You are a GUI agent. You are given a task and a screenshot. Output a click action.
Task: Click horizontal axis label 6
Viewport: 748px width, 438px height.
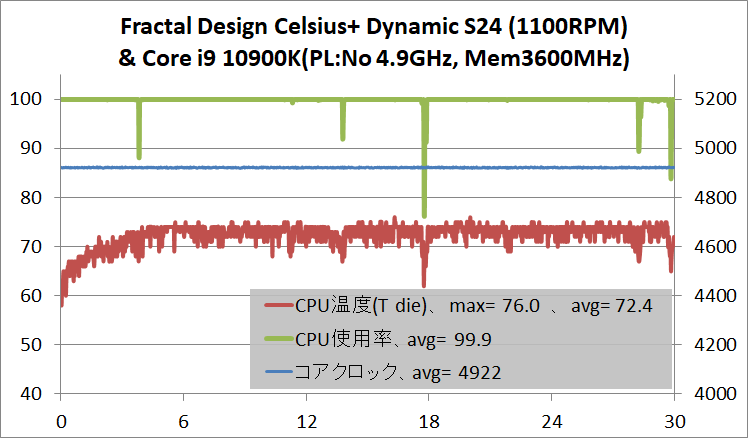click(184, 422)
